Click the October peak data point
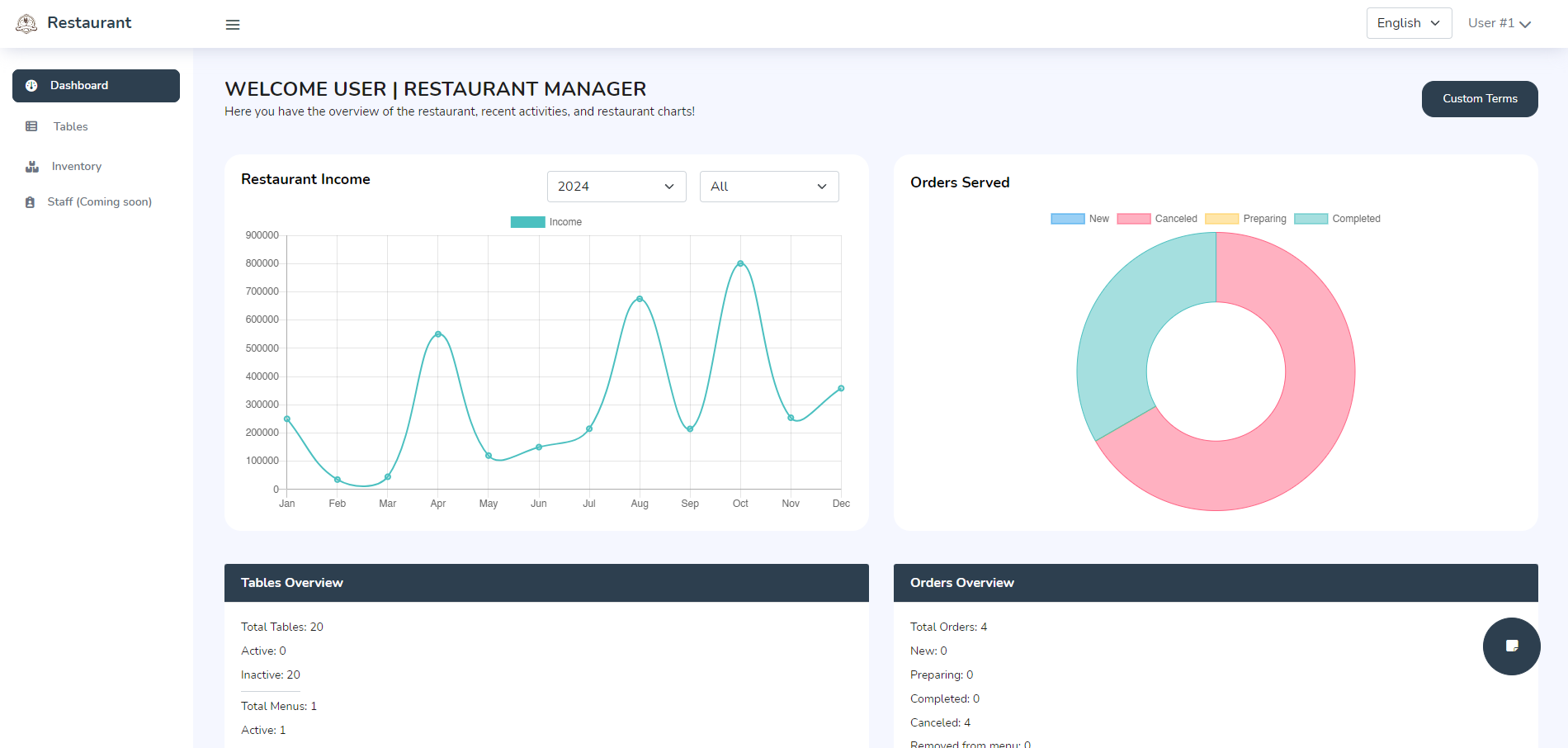1568x748 pixels. (740, 263)
